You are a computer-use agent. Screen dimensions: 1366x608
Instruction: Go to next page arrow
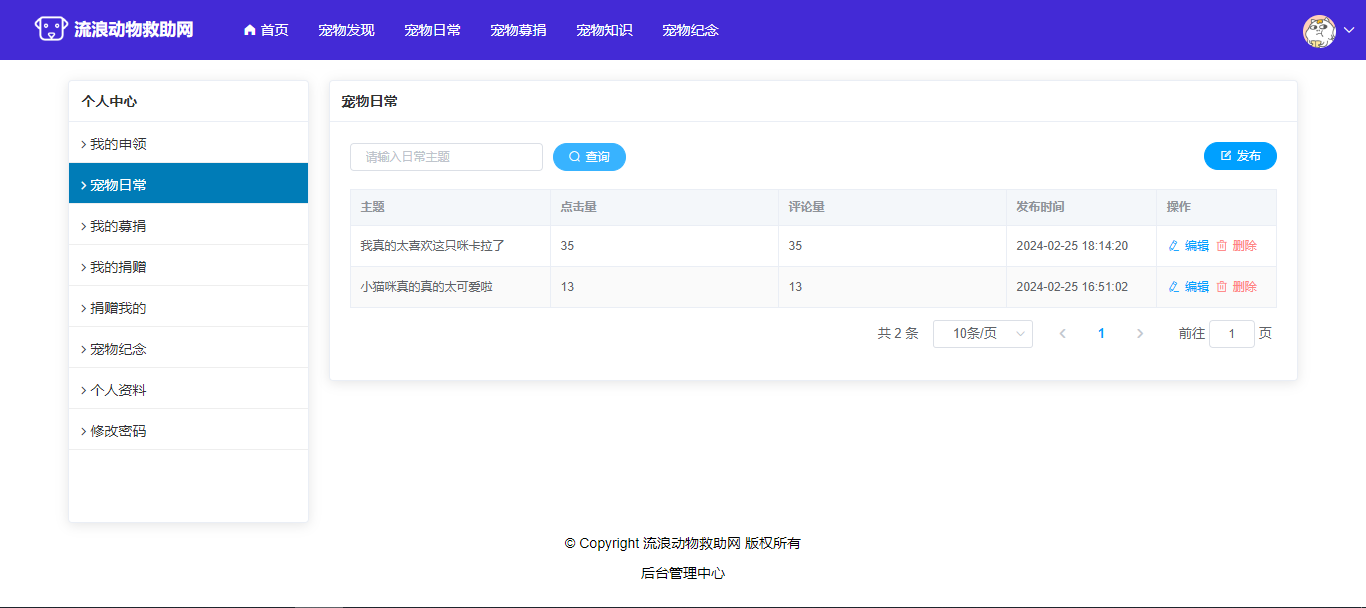tap(1140, 334)
